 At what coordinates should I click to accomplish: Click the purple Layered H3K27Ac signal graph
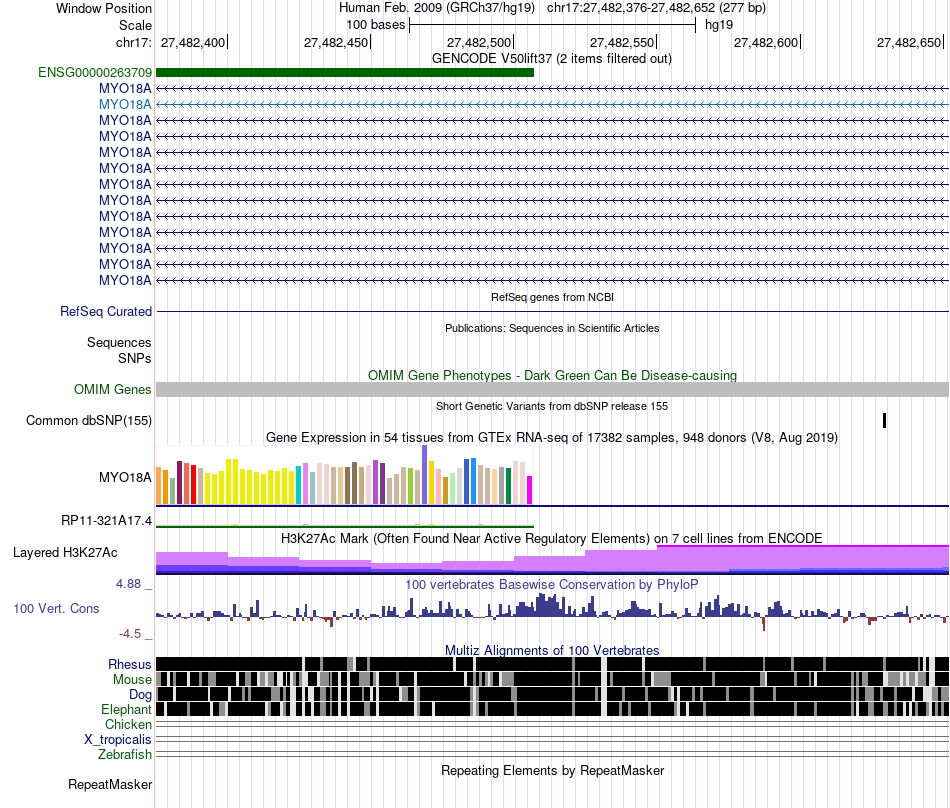click(553, 560)
